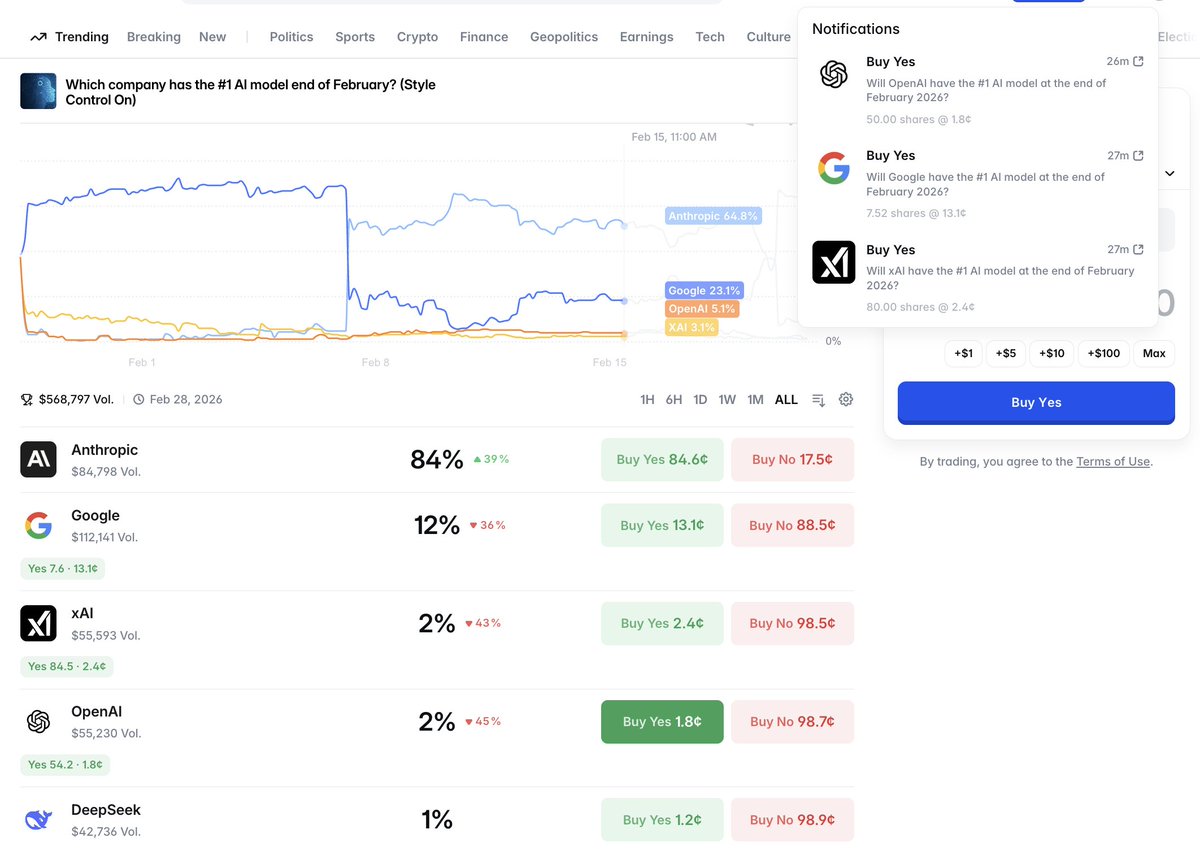Click the Anthropic logo in the market list
The image size is (1200, 851).
coord(38,459)
